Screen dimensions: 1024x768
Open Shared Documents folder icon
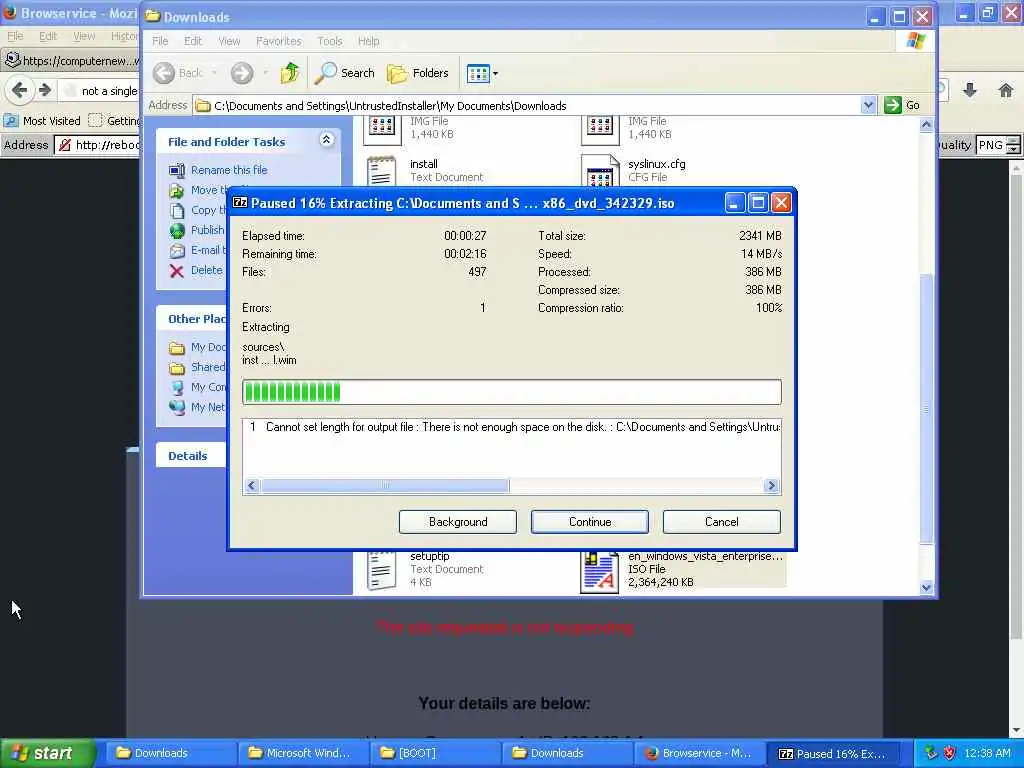click(x=176, y=368)
